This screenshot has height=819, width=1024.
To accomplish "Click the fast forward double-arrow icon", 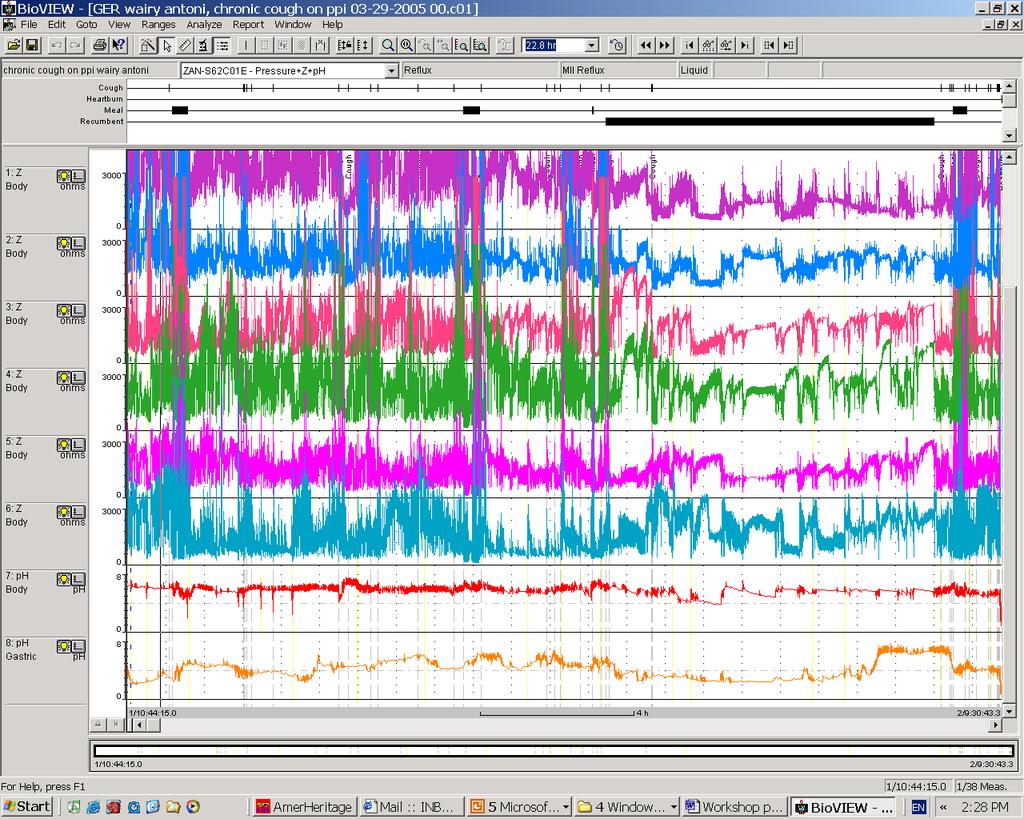I will coord(664,45).
